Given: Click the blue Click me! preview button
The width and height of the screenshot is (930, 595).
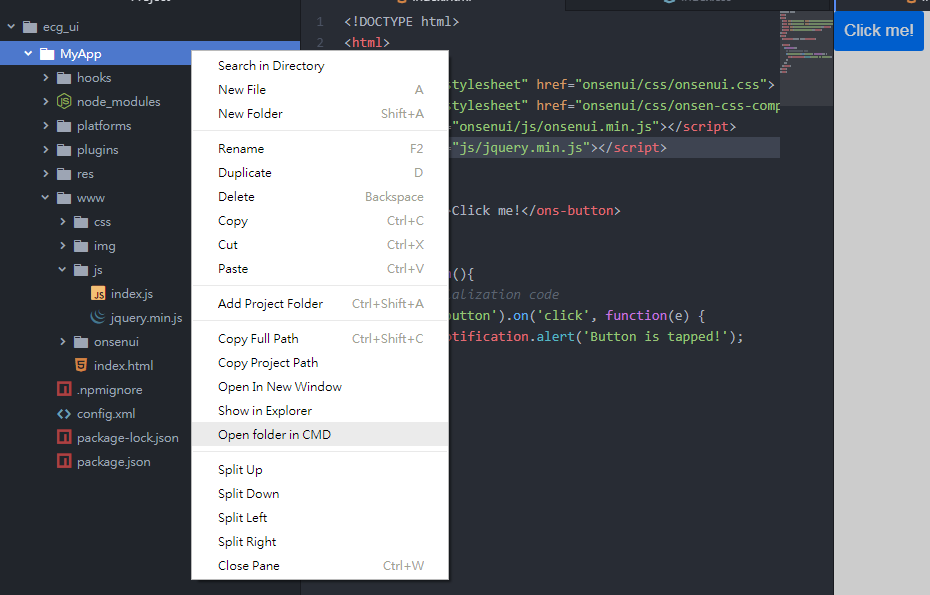Looking at the screenshot, I should click(879, 31).
